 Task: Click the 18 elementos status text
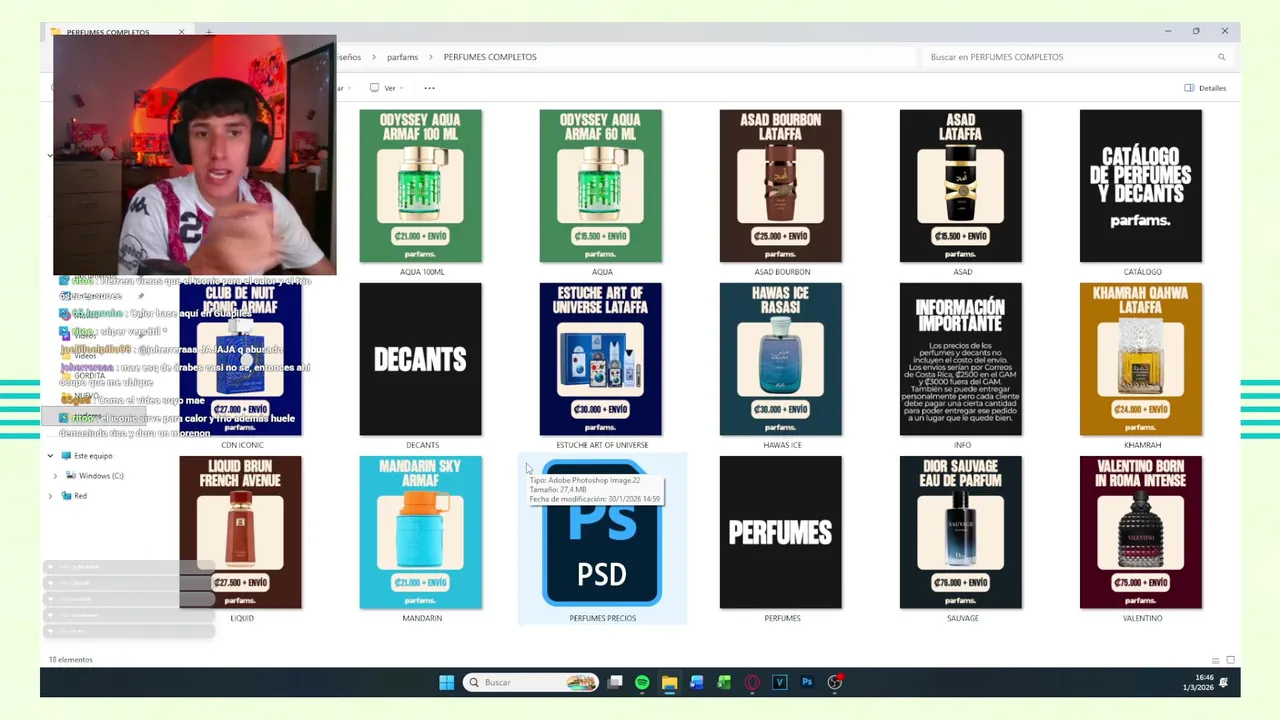(x=70, y=660)
